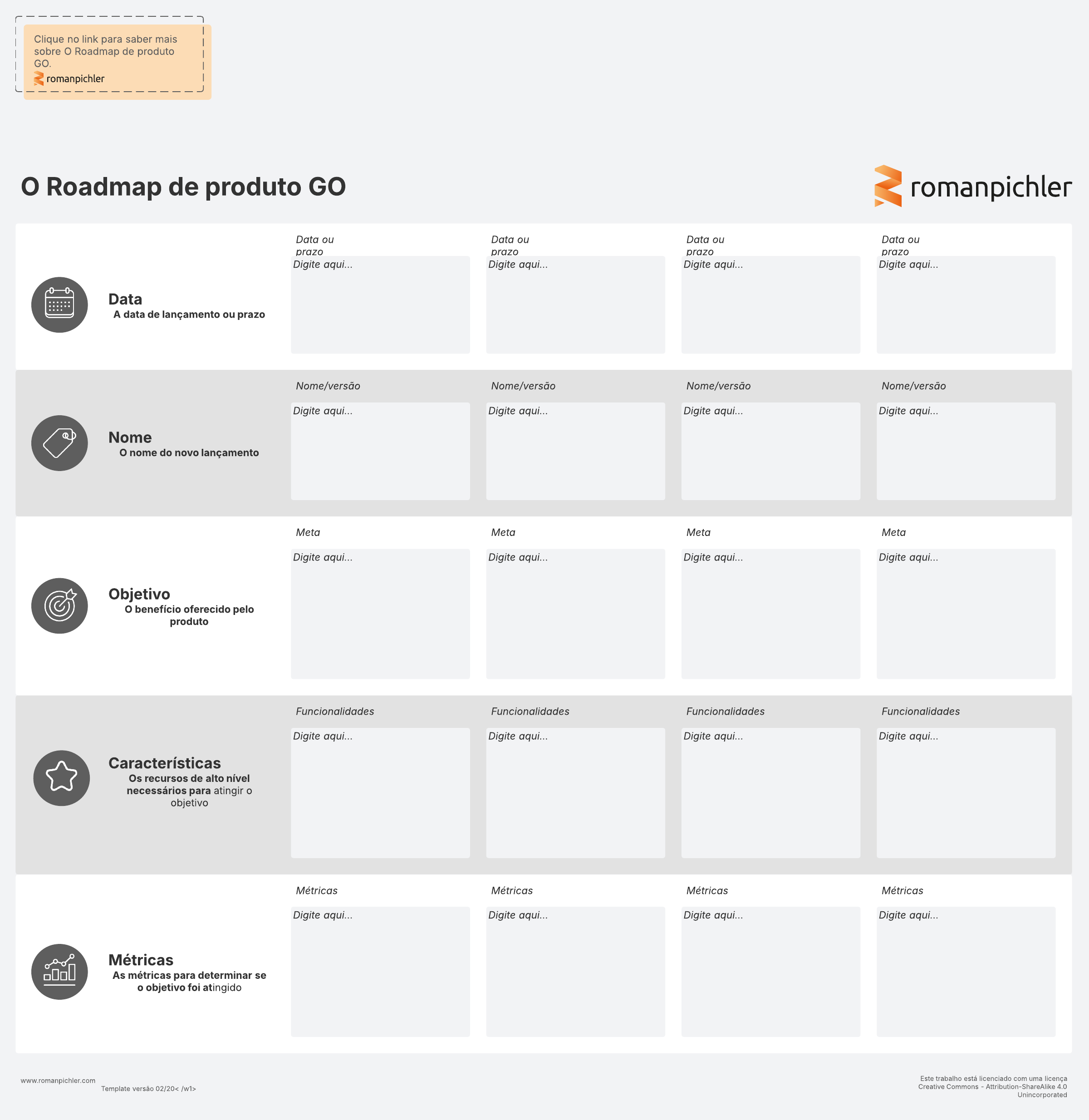The image size is (1089, 1120).
Task: Select the last Funcionalidades text box
Action: [966, 792]
